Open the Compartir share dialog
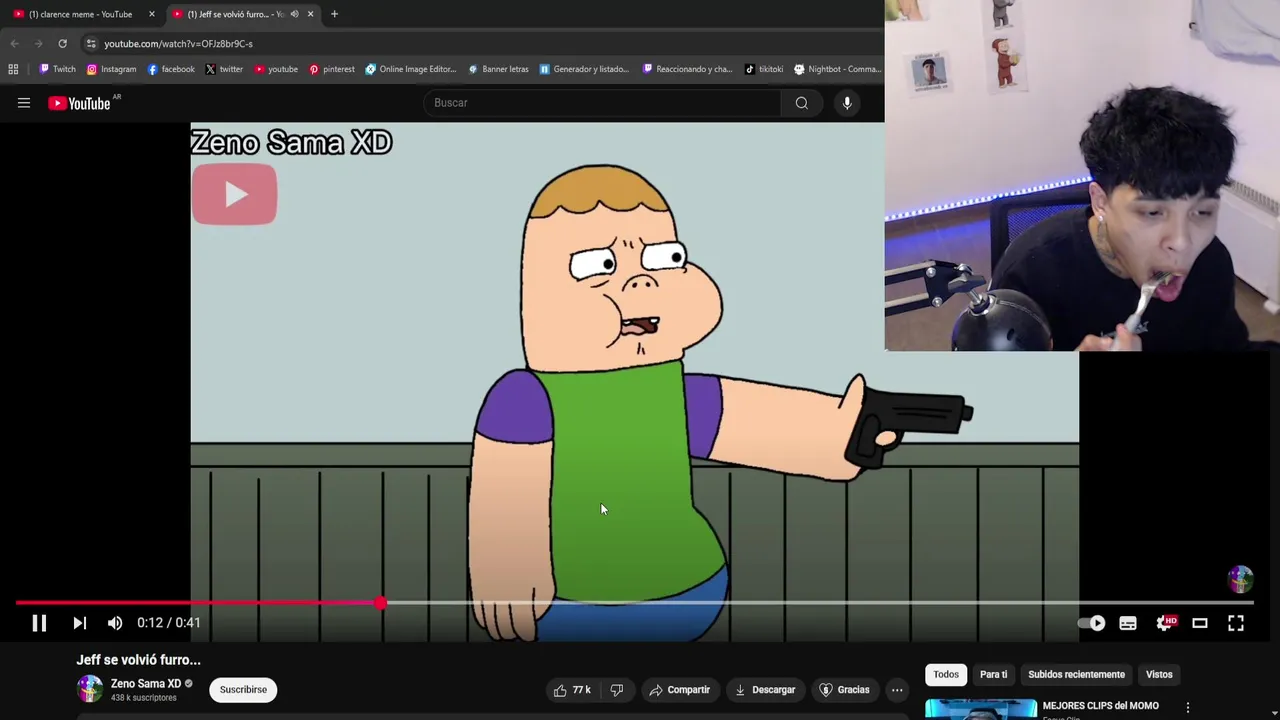The image size is (1280, 720). [679, 690]
